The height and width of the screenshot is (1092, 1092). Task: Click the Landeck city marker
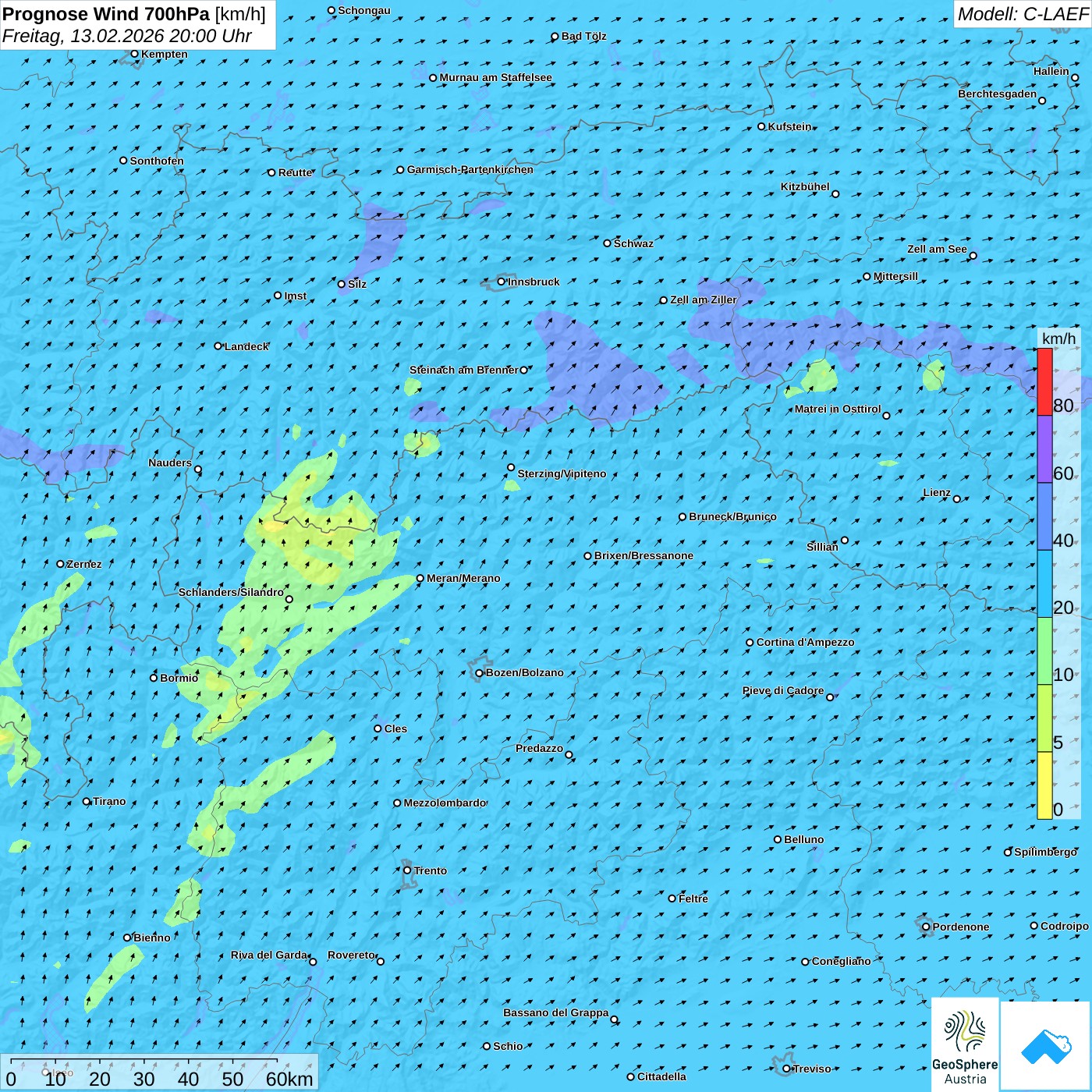coord(218,346)
